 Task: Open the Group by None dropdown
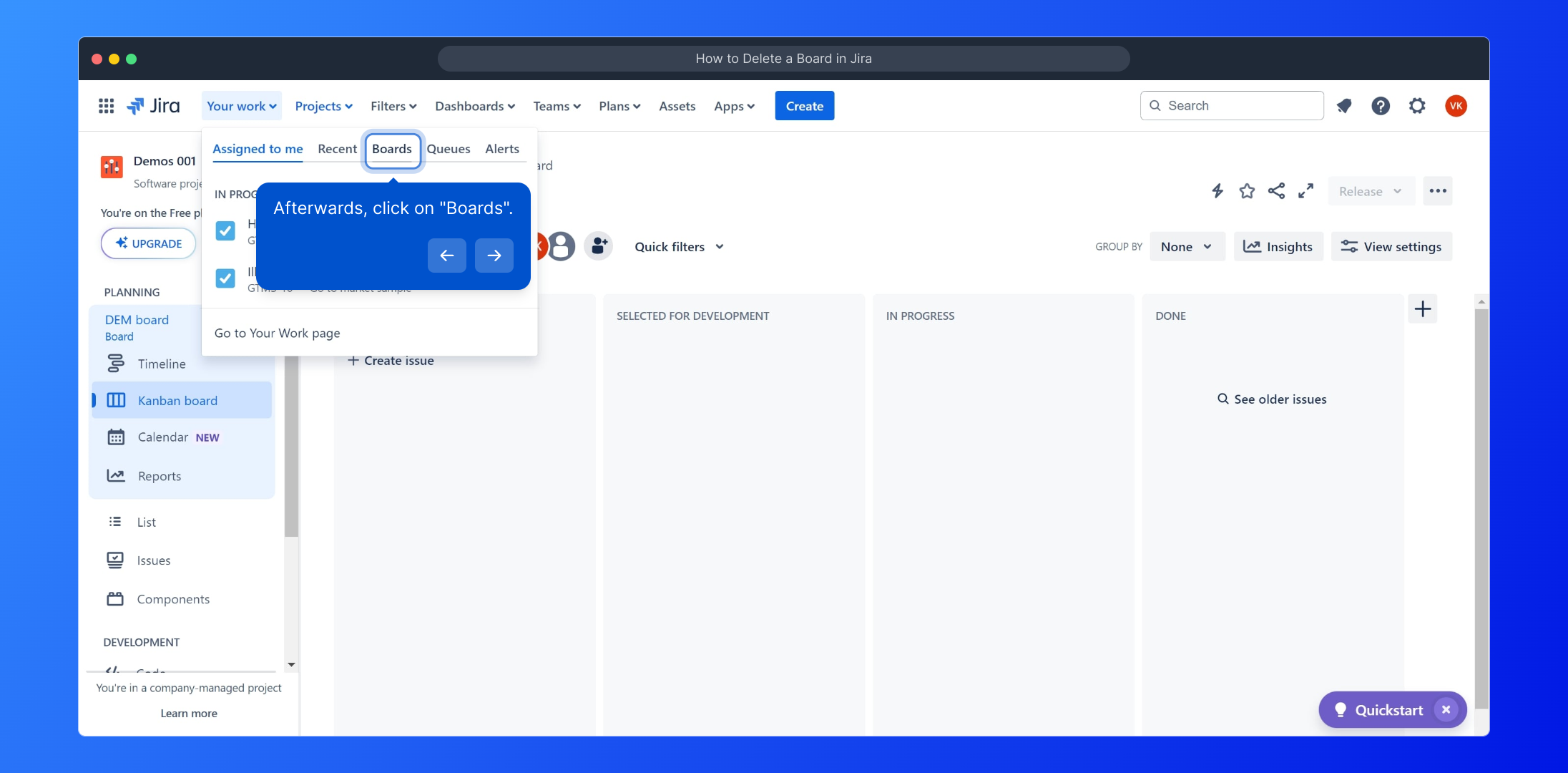[1186, 247]
